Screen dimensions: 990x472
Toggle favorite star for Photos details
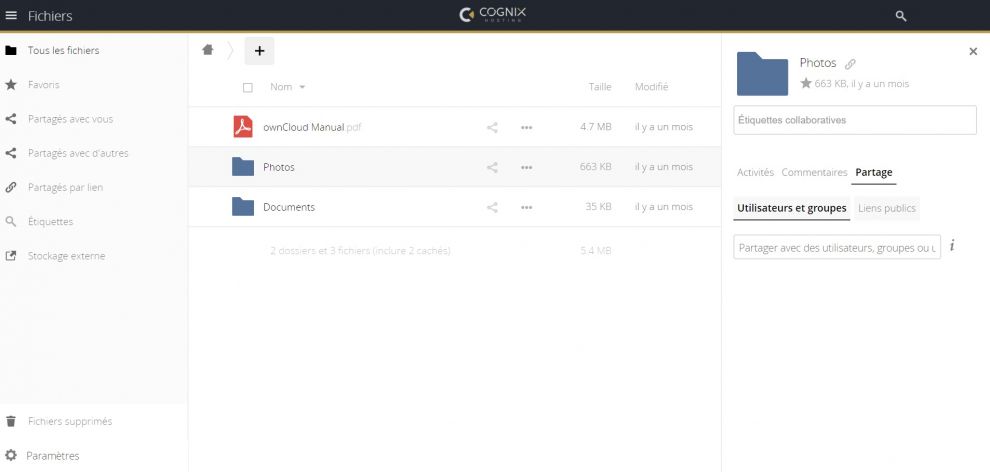click(806, 83)
